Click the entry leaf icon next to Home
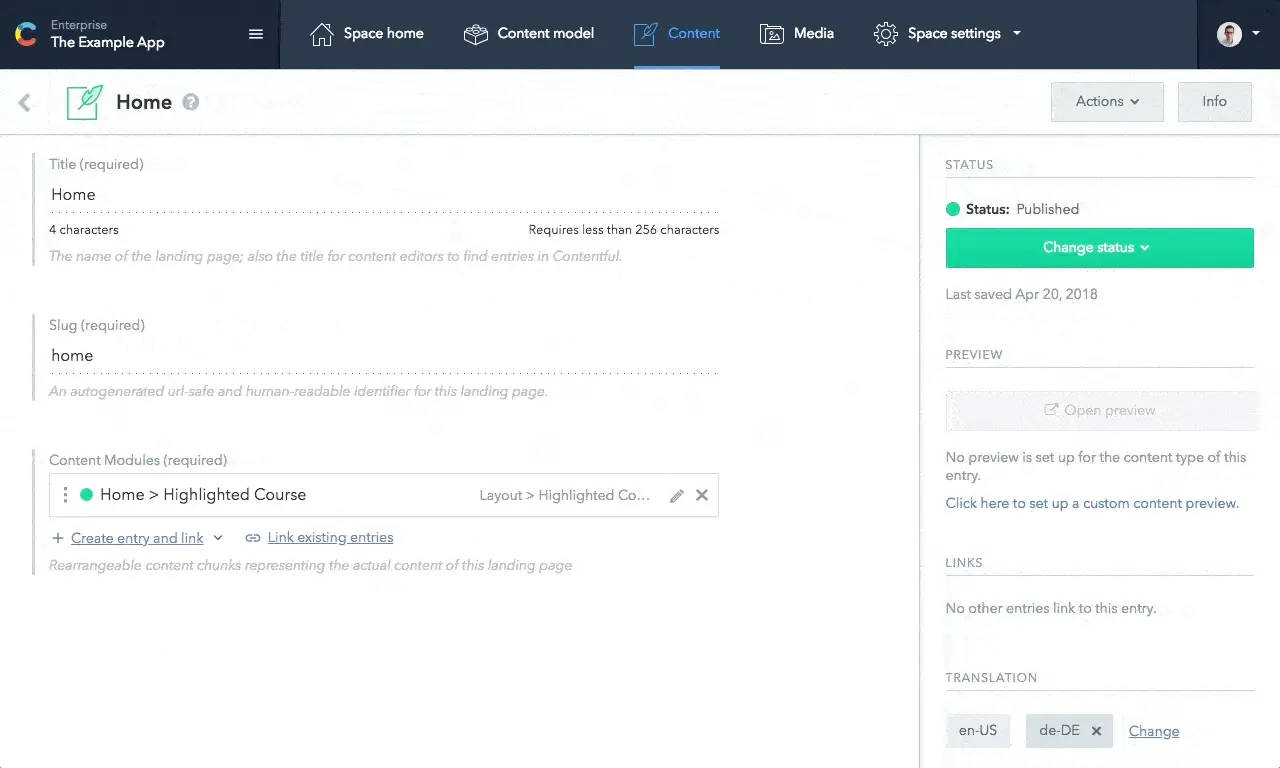This screenshot has width=1280, height=768. coord(85,102)
